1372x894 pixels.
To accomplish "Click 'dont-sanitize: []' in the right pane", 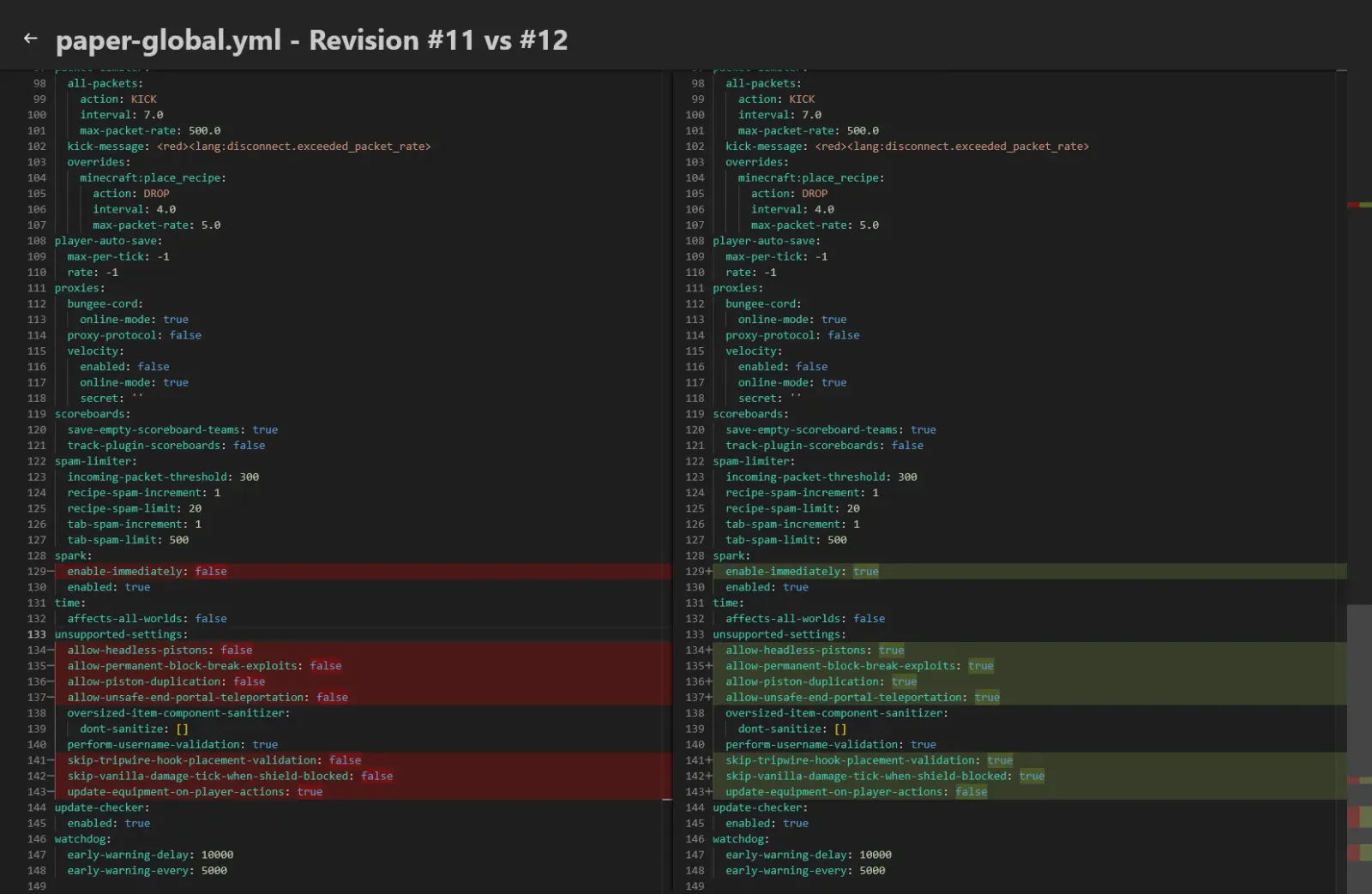I will (792, 729).
